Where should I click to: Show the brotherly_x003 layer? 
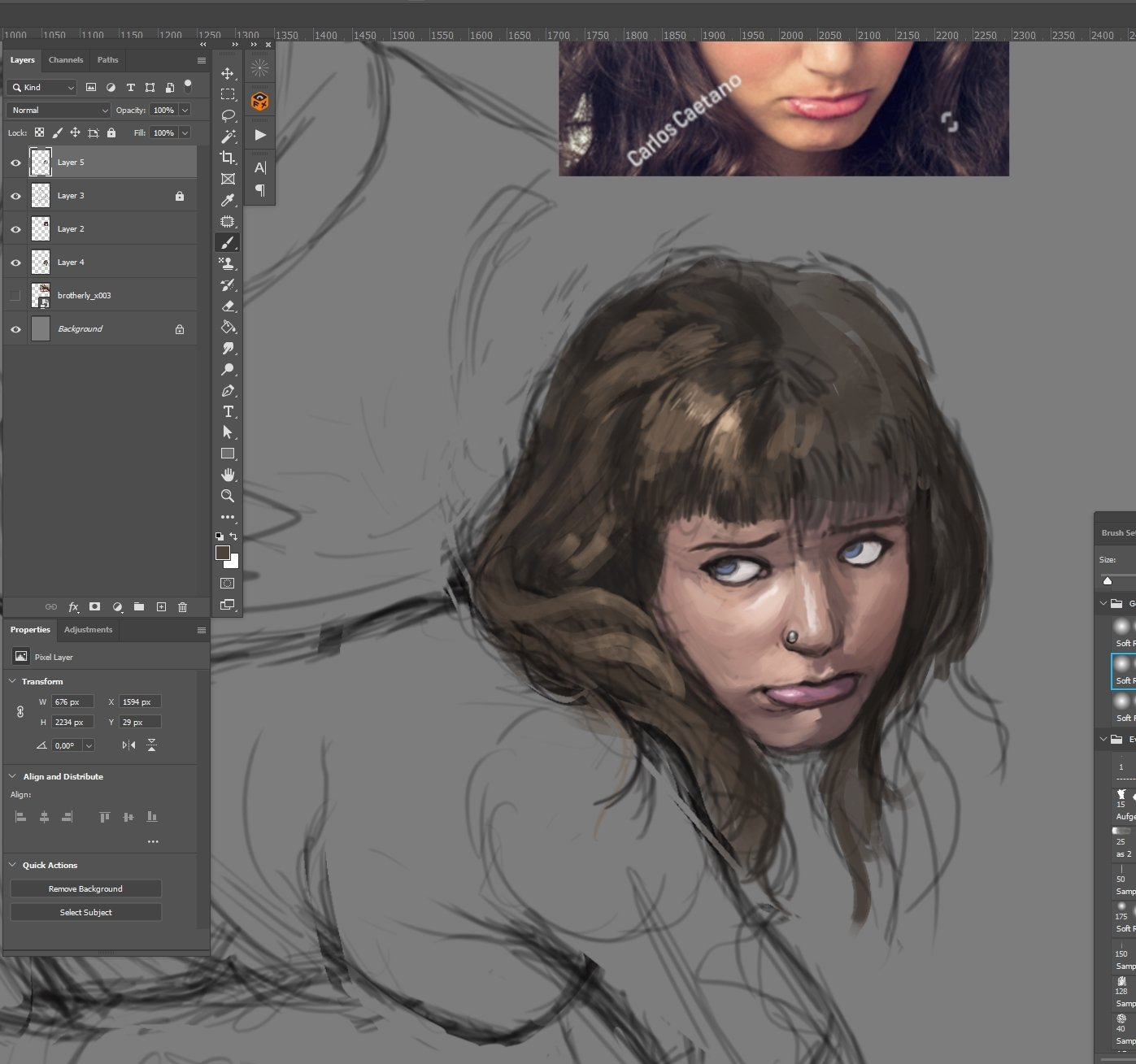(x=15, y=296)
